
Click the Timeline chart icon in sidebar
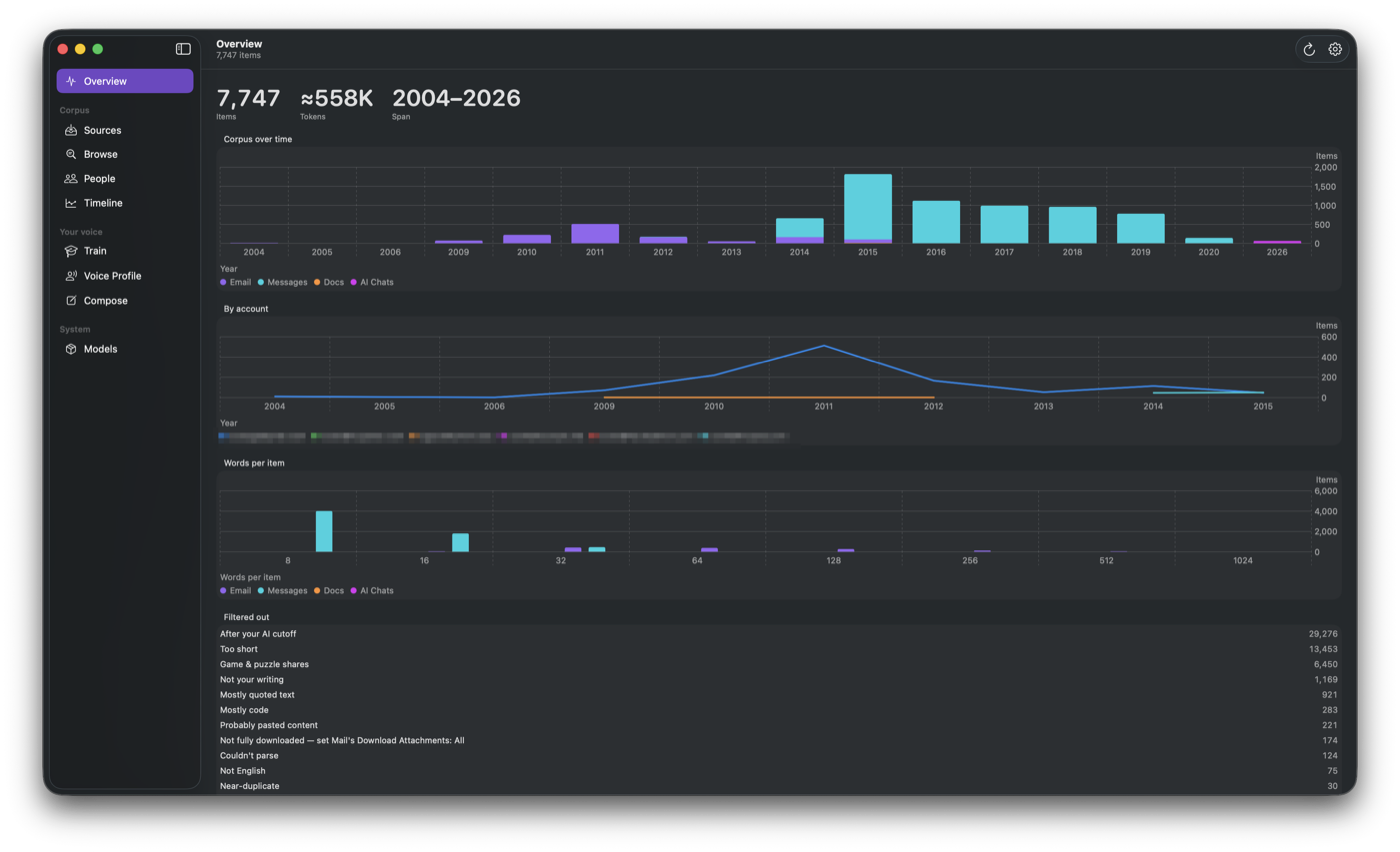coord(71,203)
